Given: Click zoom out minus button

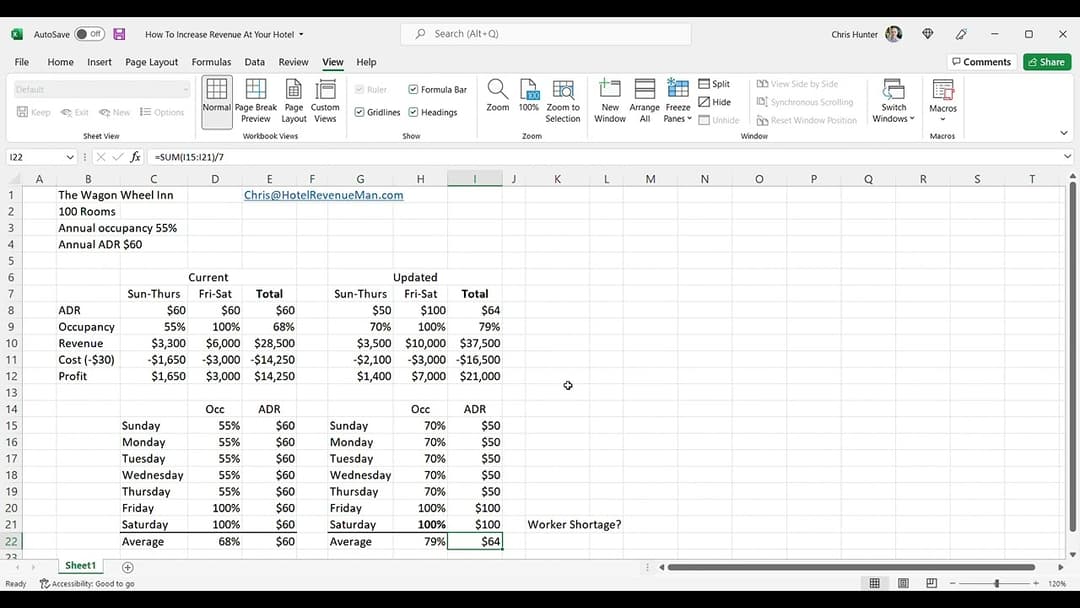Looking at the screenshot, I should point(953,583).
